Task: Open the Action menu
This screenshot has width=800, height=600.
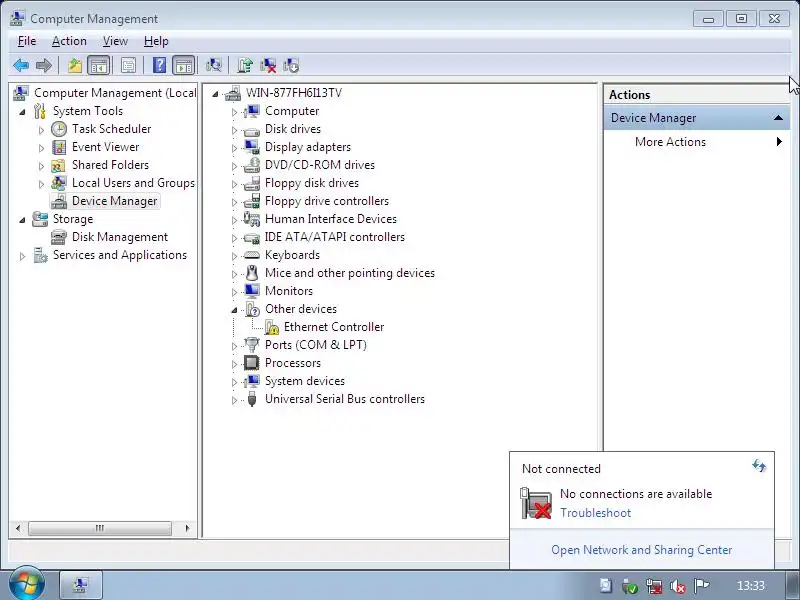Action: tap(69, 41)
